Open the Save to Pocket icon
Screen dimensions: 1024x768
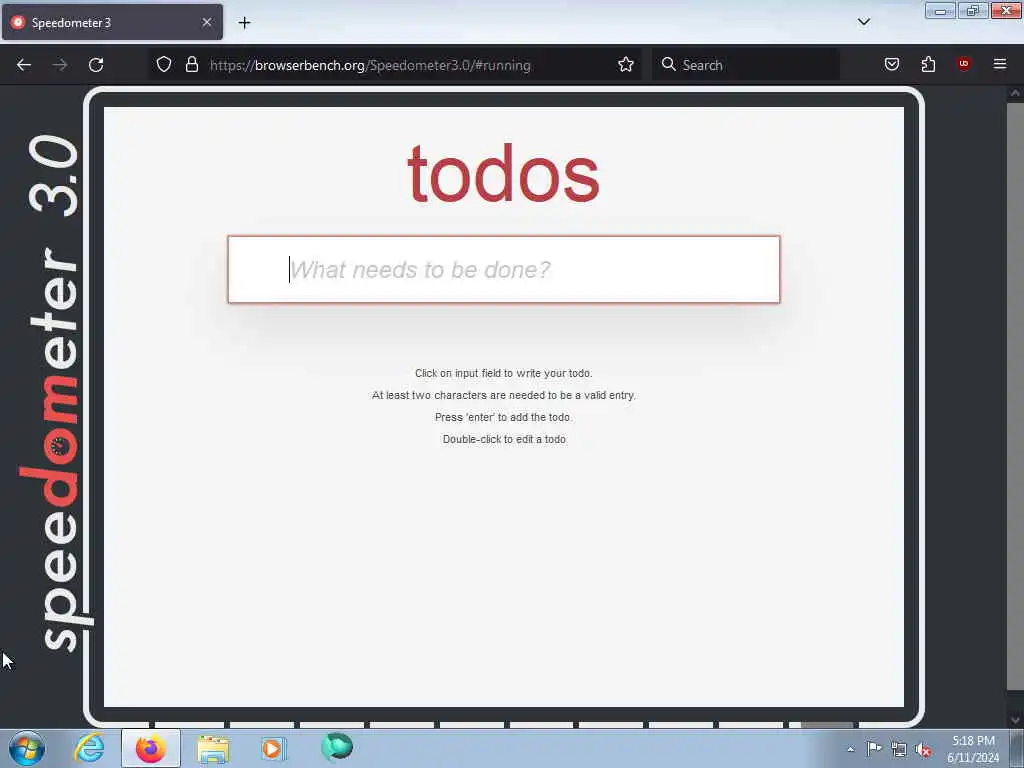coord(891,64)
